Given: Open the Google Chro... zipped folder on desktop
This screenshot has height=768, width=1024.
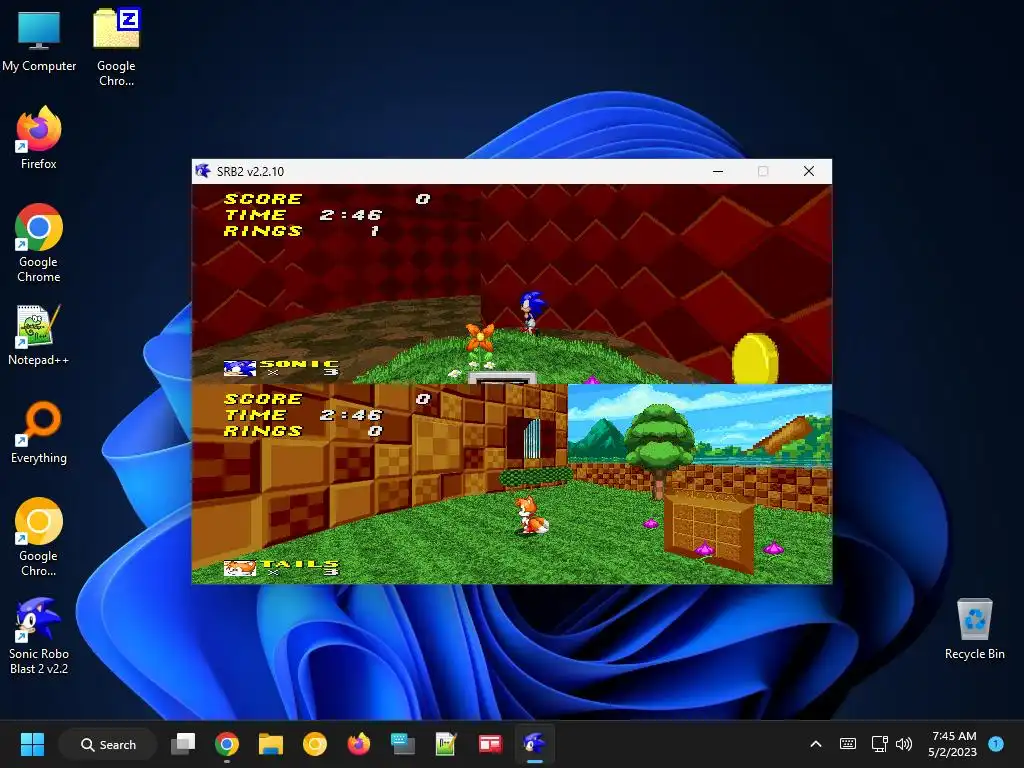Looking at the screenshot, I should tap(116, 47).
